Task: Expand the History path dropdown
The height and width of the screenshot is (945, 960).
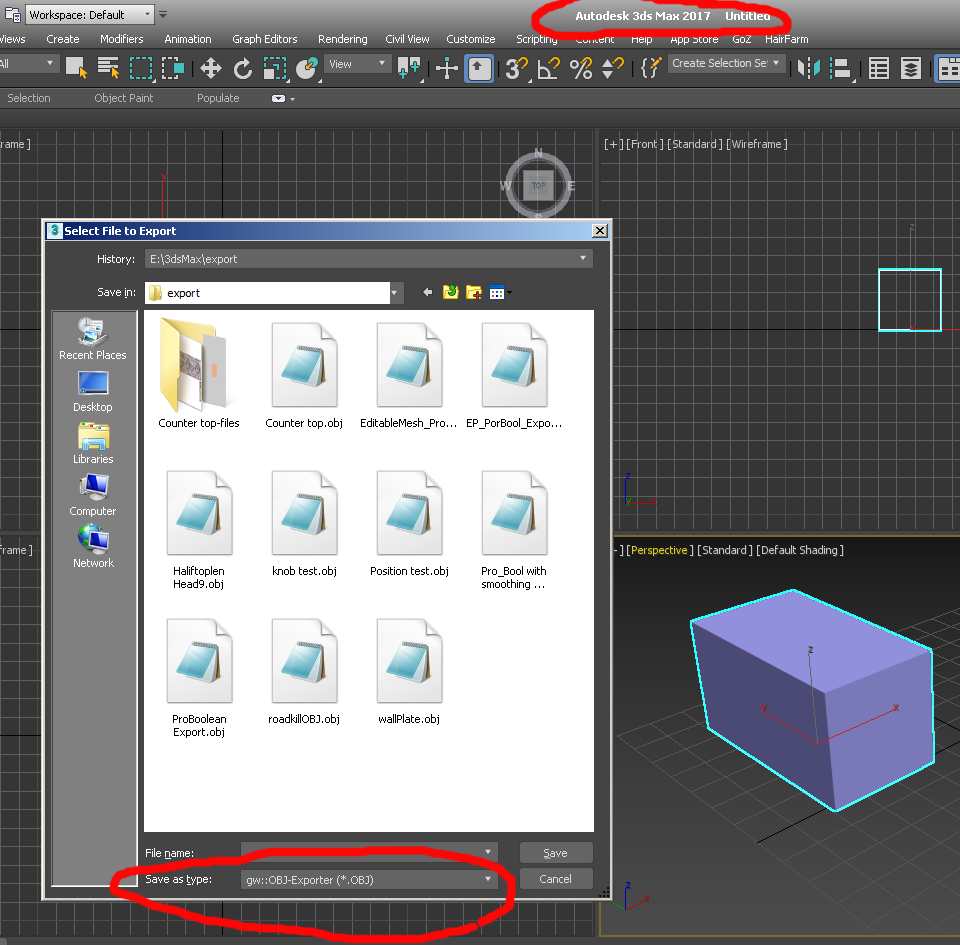Action: [581, 258]
